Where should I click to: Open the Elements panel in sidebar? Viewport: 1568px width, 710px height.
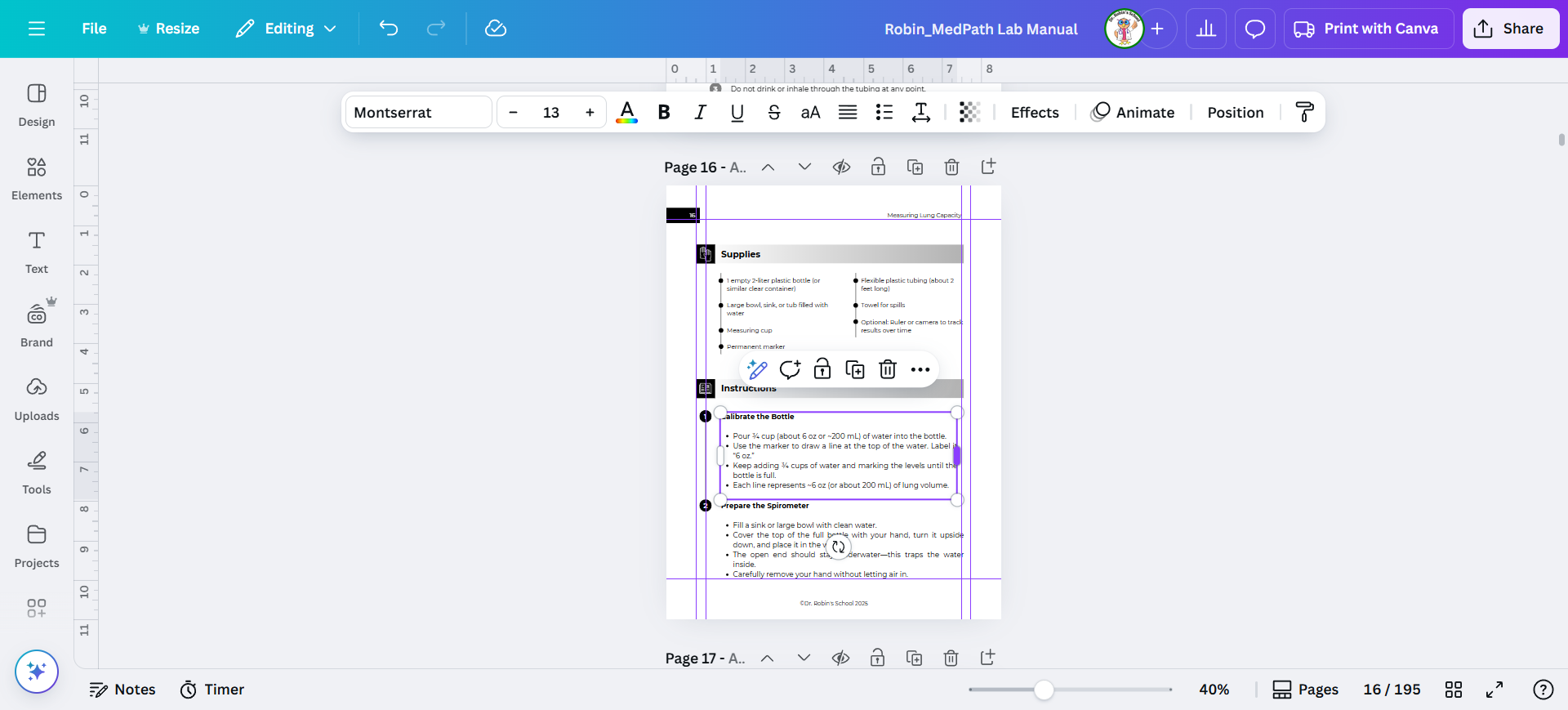click(x=37, y=178)
